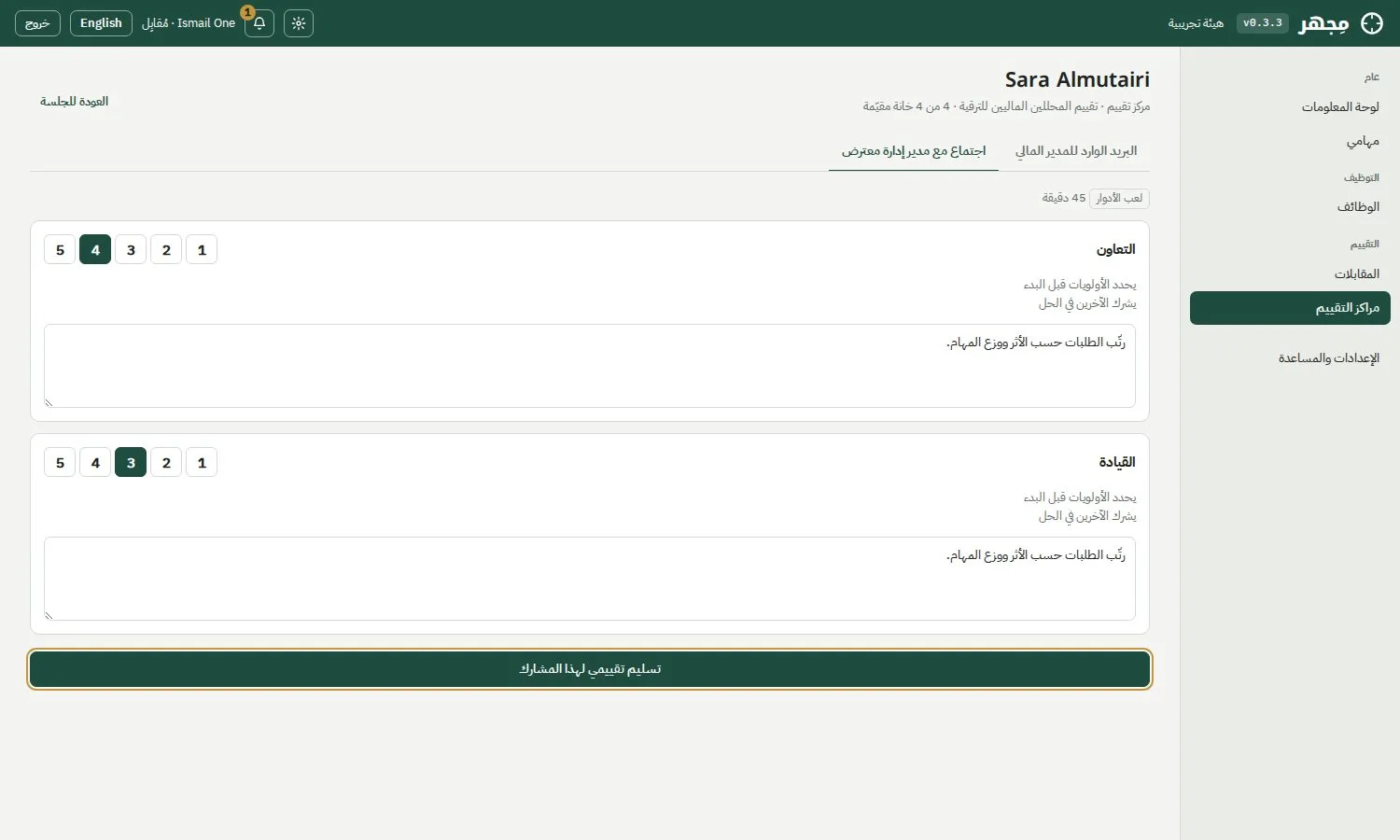
Task: Toggle the sun theme icon
Action: (299, 23)
